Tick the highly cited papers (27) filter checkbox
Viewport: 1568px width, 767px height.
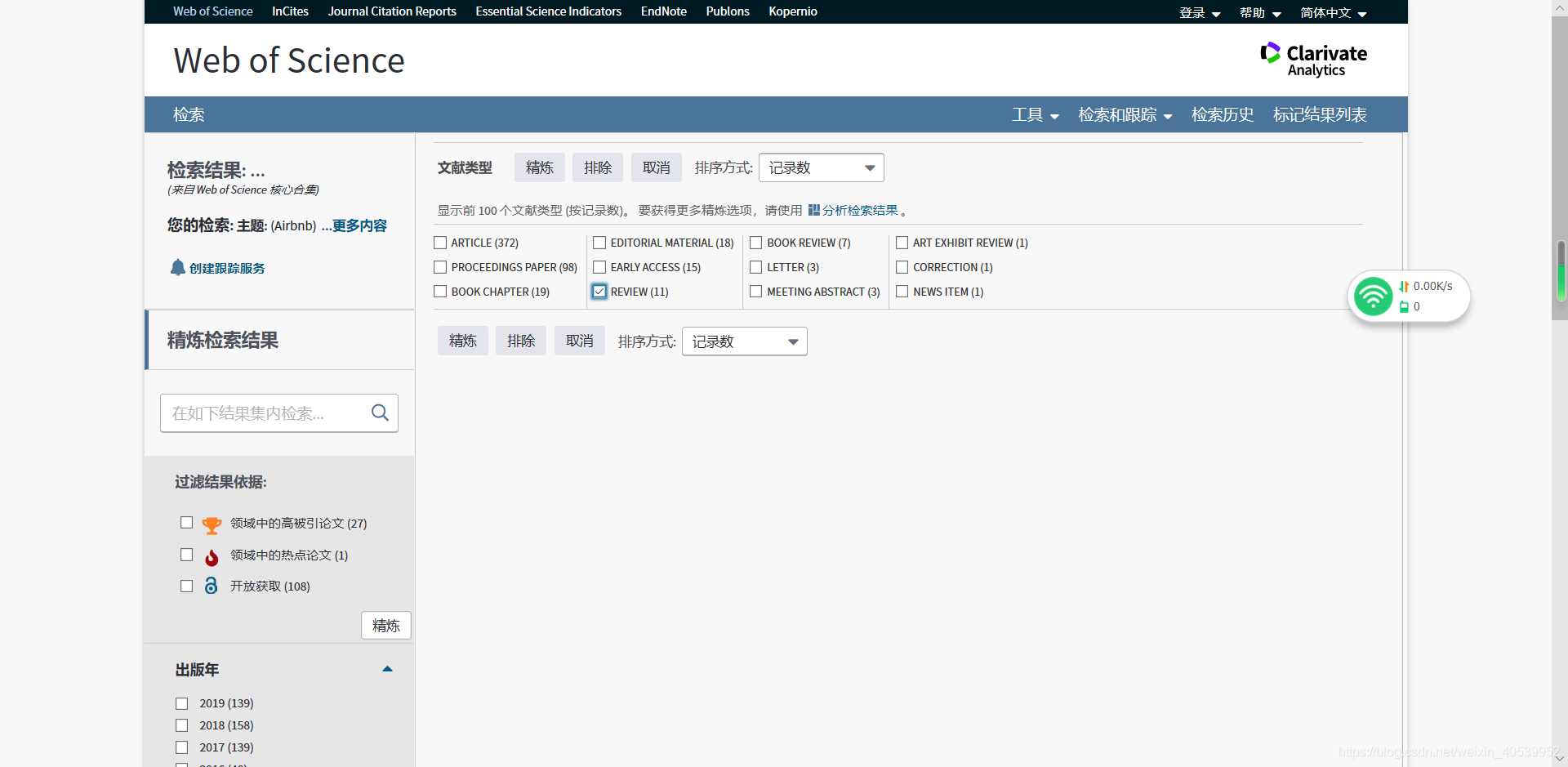(186, 523)
